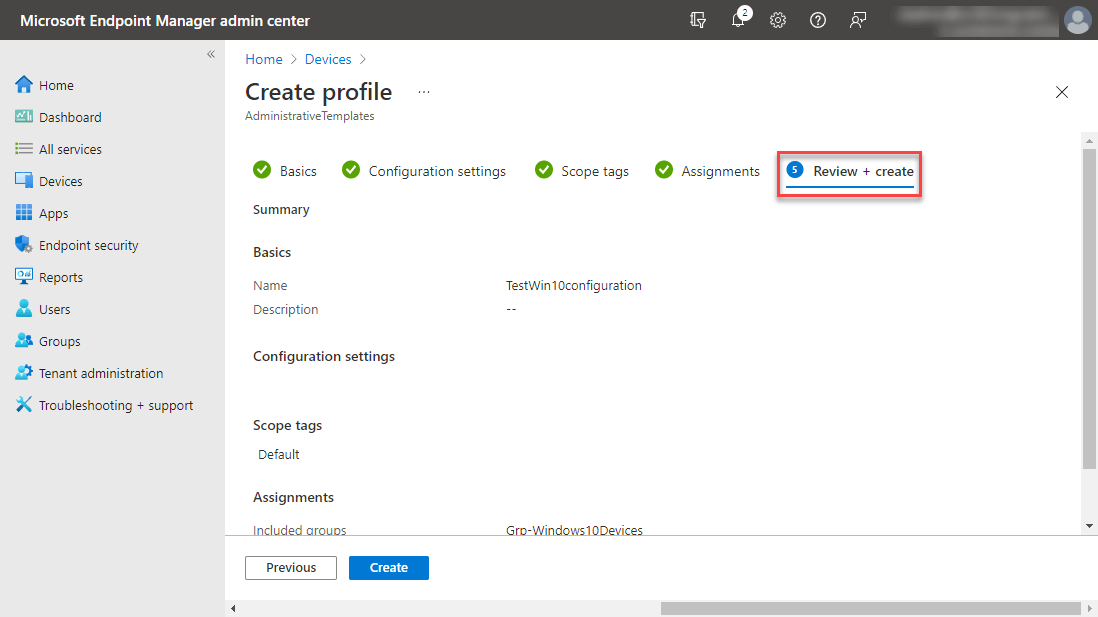Switch to the Configuration settings step
Screen dimensions: 1098x617
pyautogui.click(x=436, y=170)
